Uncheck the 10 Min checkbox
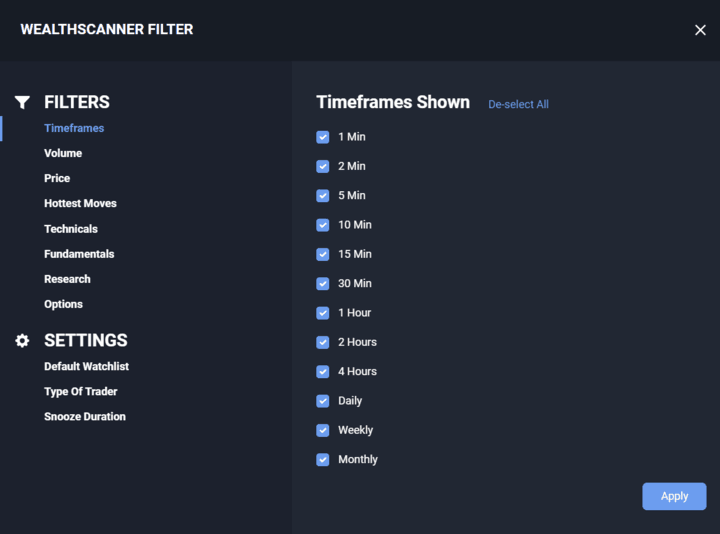 point(323,225)
